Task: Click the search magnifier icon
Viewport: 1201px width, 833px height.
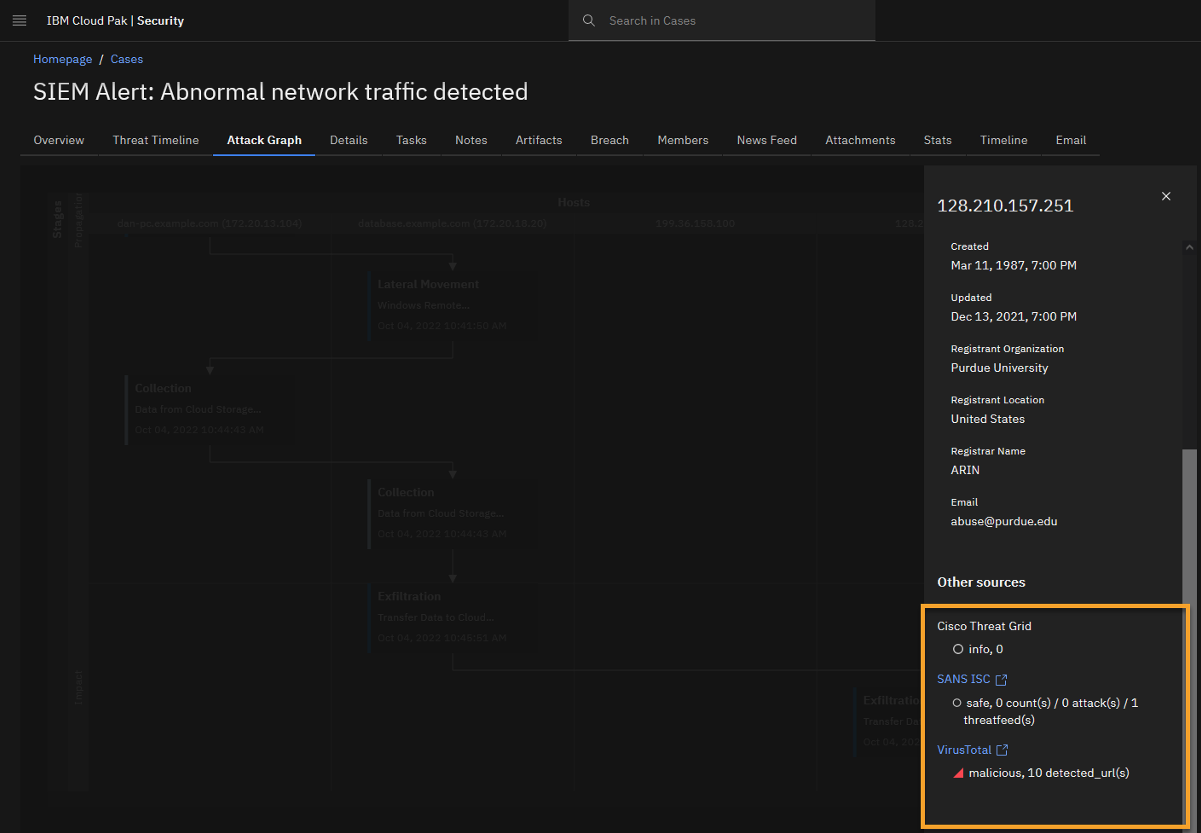Action: tap(589, 20)
